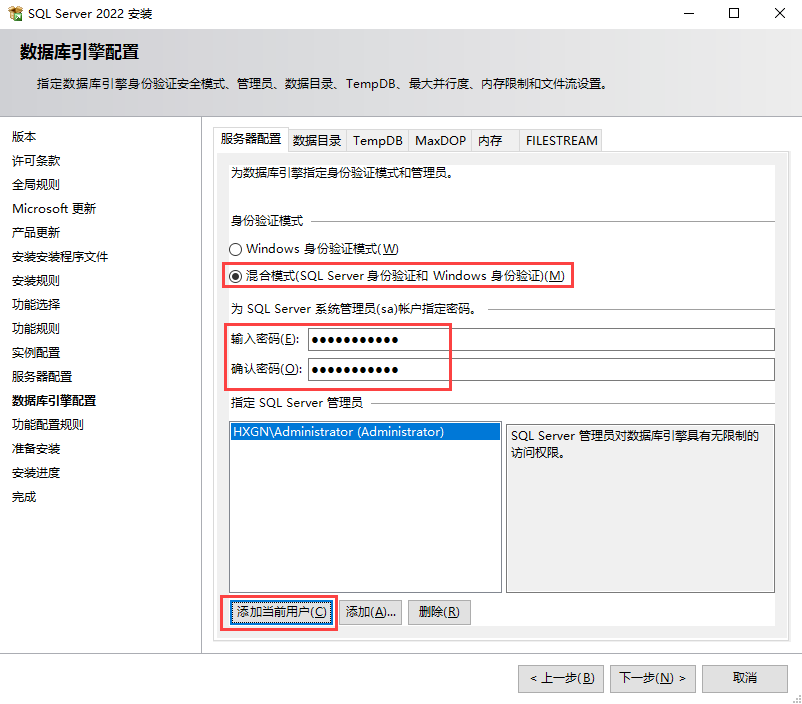The height and width of the screenshot is (704, 802).
Task: Click the 添加当前用户 button
Action: coord(281,612)
